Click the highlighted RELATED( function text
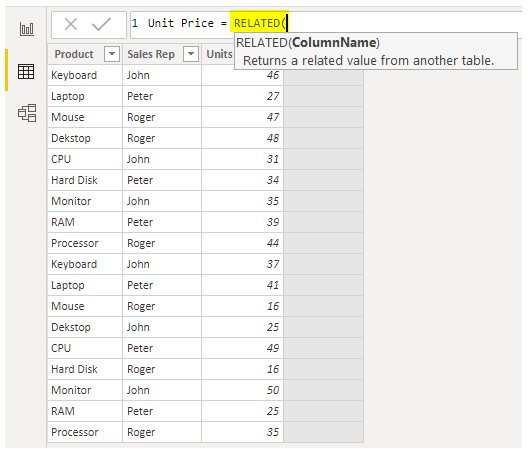This screenshot has height=449, width=528. (260, 23)
